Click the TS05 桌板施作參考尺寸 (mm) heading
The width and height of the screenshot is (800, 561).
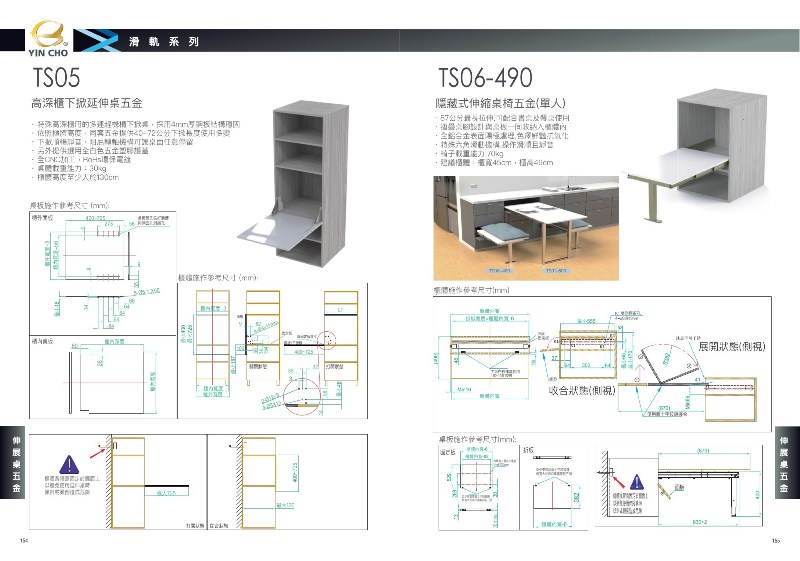pyautogui.click(x=69, y=206)
